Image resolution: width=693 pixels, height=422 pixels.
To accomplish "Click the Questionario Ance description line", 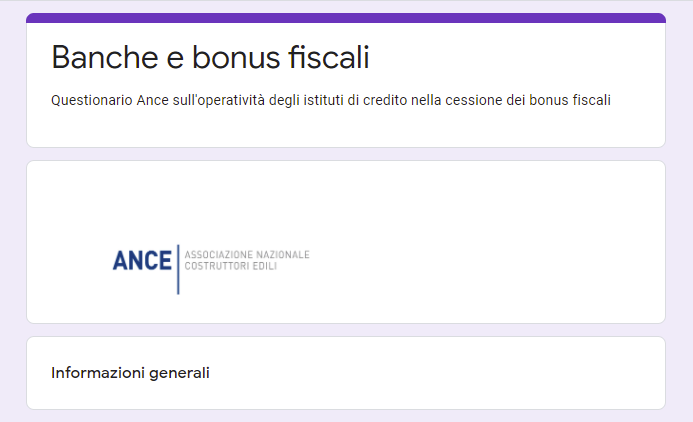I will pyautogui.click(x=331, y=100).
